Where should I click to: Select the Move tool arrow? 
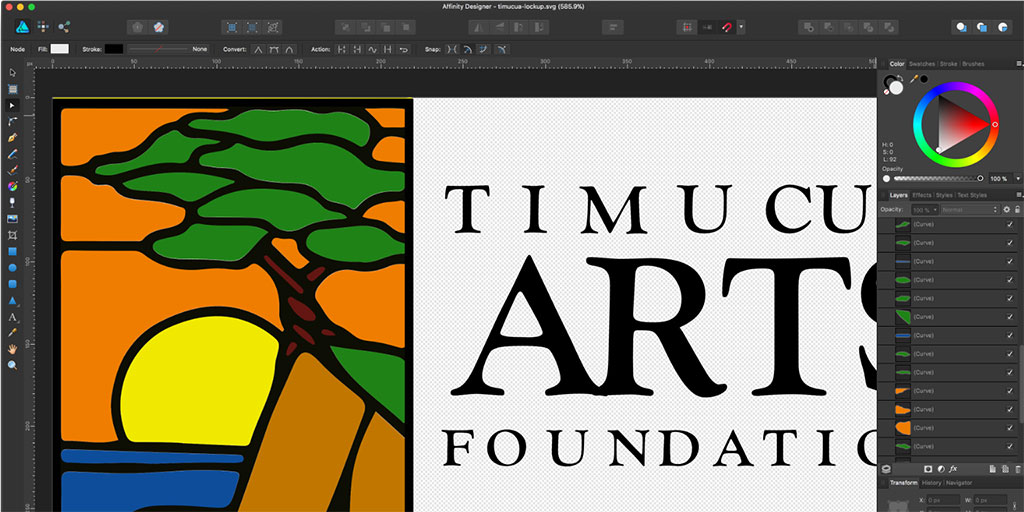coord(12,72)
